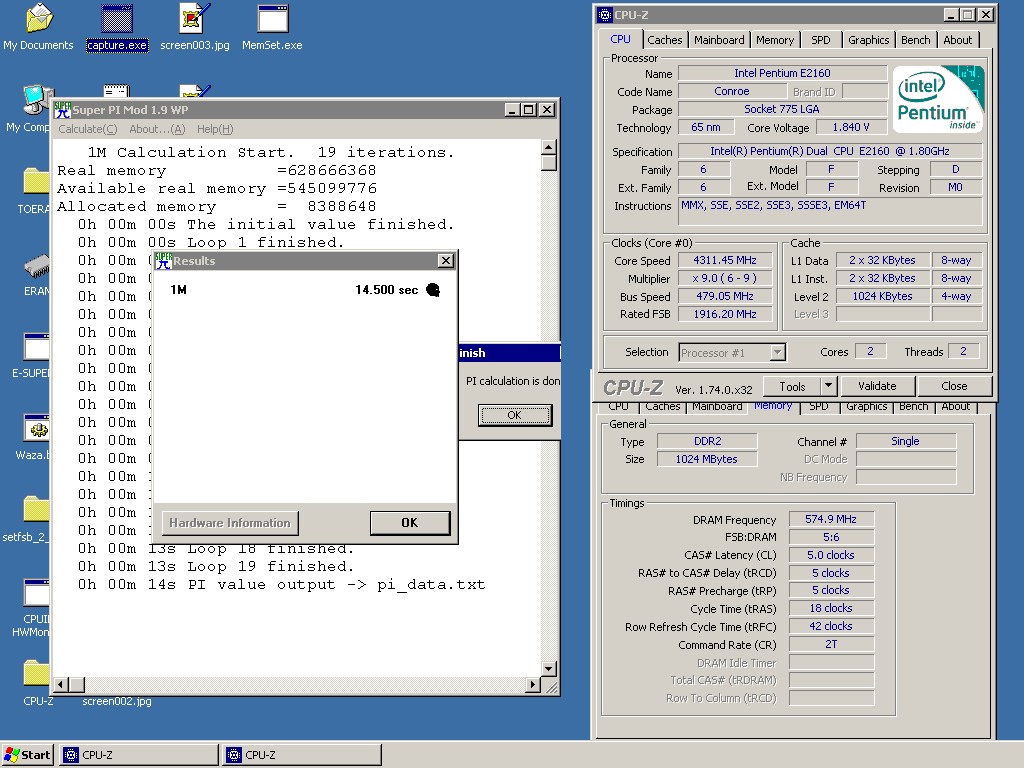Screen dimensions: 1024x768
Task: Open the Help menu in Super PI
Action: pyautogui.click(x=215, y=129)
